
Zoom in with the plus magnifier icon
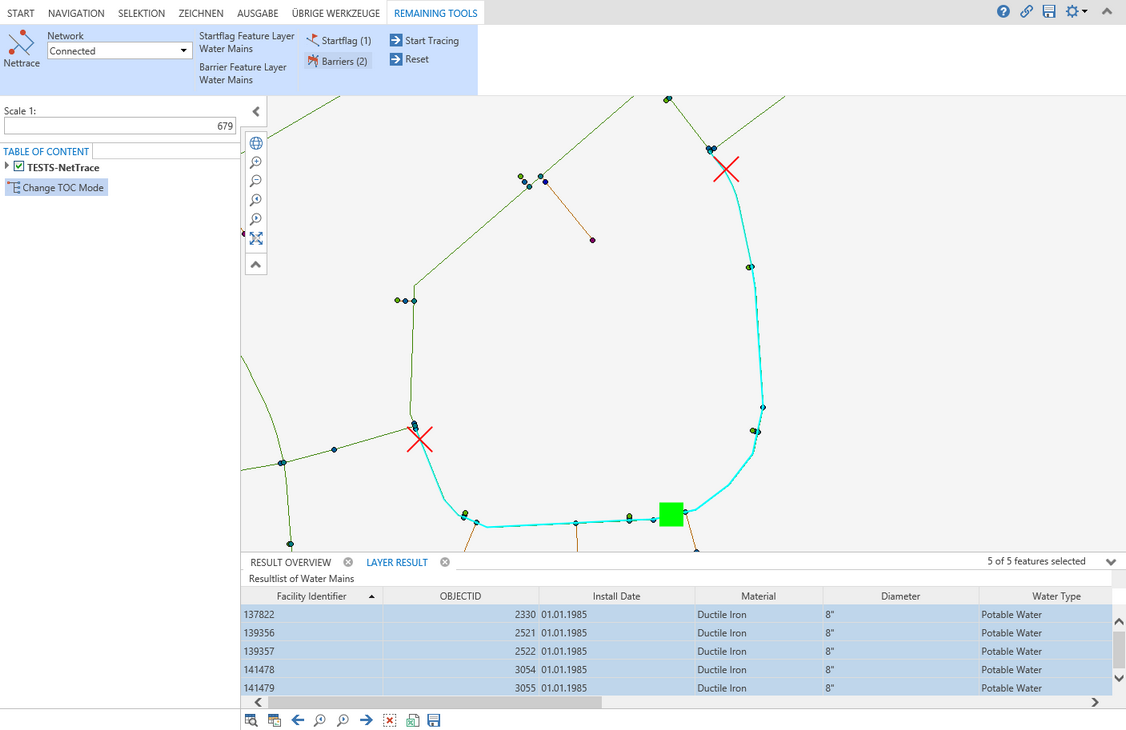point(256,162)
